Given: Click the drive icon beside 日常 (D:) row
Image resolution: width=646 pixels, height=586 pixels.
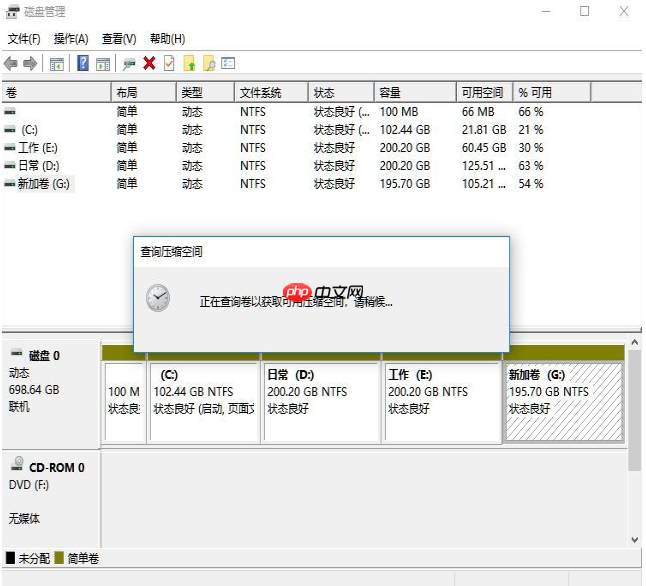Looking at the screenshot, I should [x=10, y=165].
